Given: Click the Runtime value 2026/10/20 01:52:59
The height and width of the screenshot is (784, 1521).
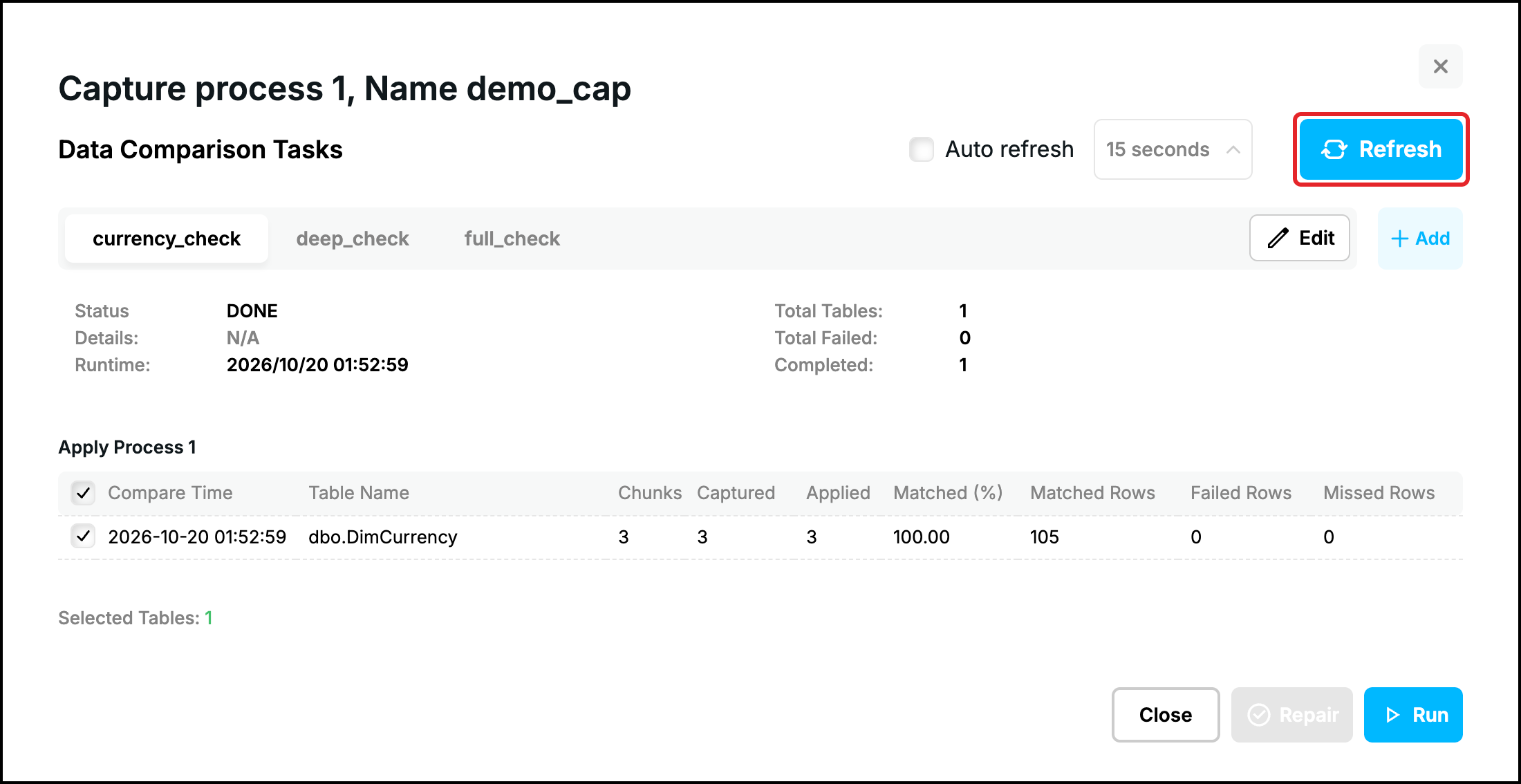Looking at the screenshot, I should click(x=318, y=365).
